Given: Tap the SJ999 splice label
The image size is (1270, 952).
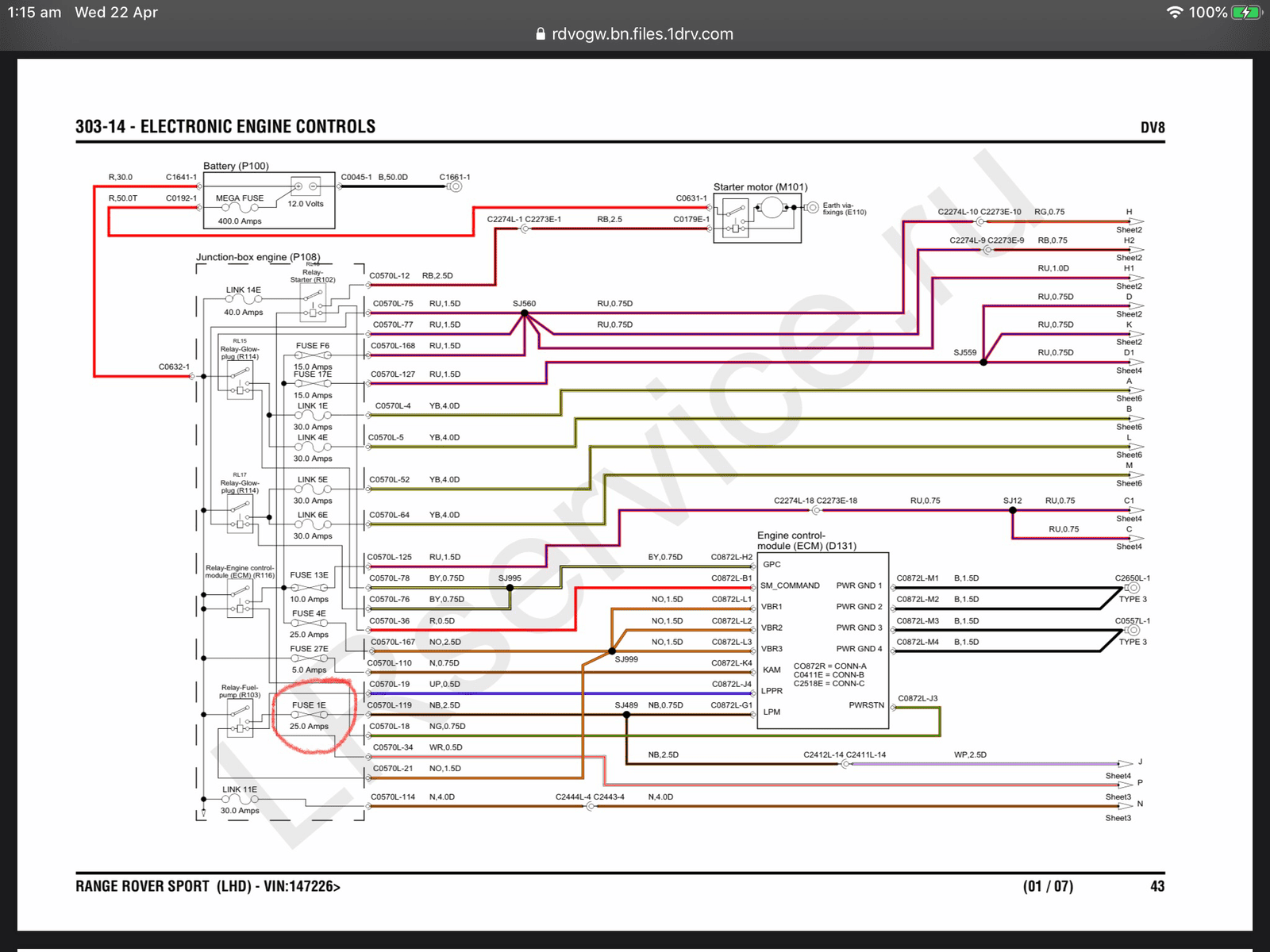Looking at the screenshot, I should pos(626,659).
